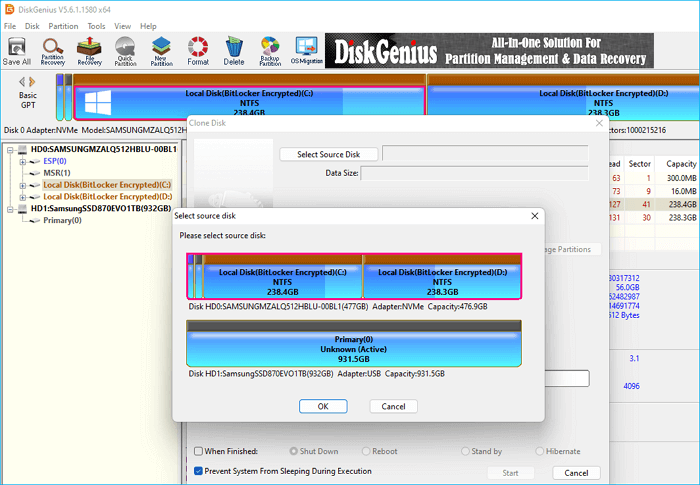Click the Capacity column header

(x=681, y=164)
